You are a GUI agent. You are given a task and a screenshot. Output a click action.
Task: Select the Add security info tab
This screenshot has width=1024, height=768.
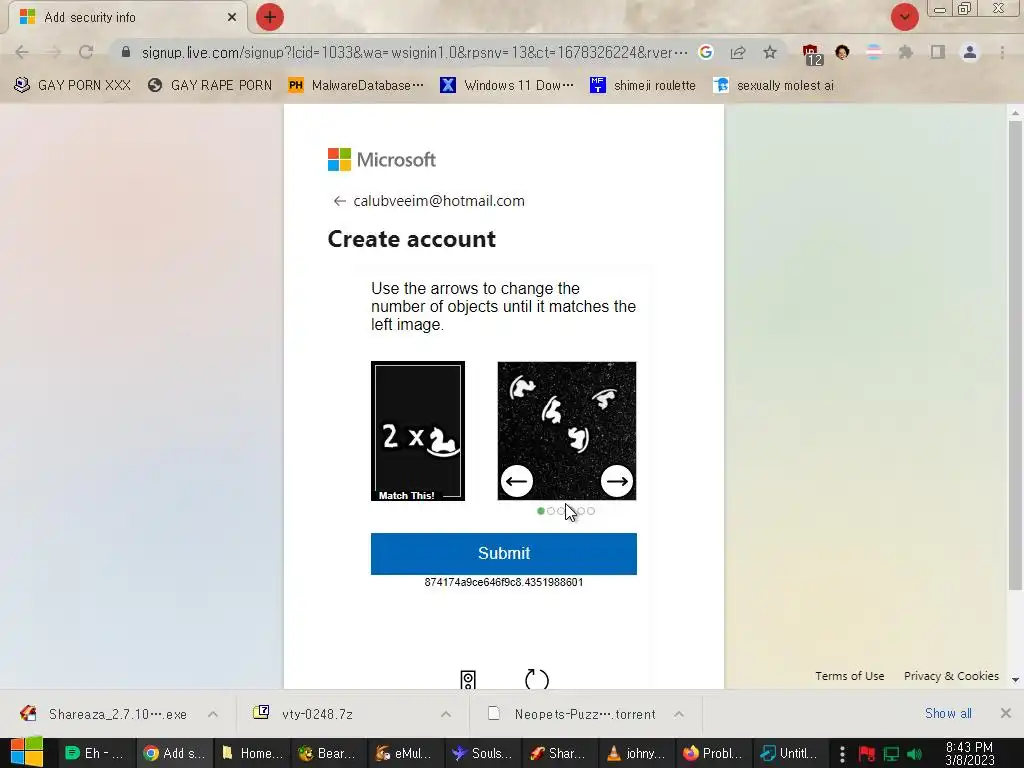[x=127, y=18]
